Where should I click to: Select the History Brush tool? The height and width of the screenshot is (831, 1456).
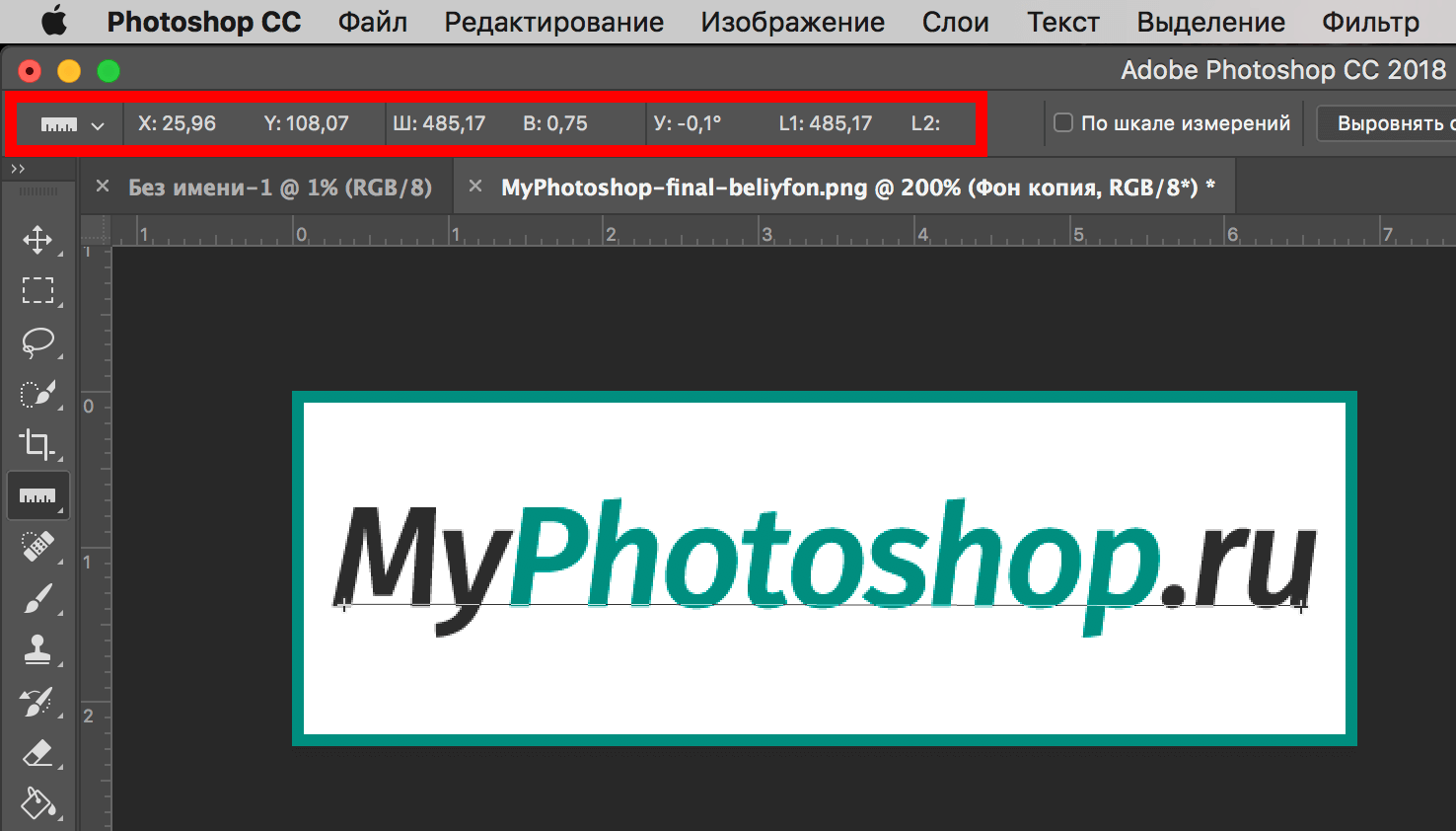pyautogui.click(x=37, y=702)
